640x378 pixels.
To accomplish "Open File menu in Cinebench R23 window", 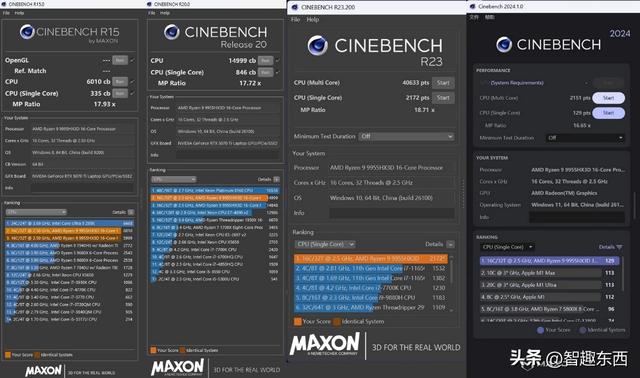I will [x=296, y=20].
